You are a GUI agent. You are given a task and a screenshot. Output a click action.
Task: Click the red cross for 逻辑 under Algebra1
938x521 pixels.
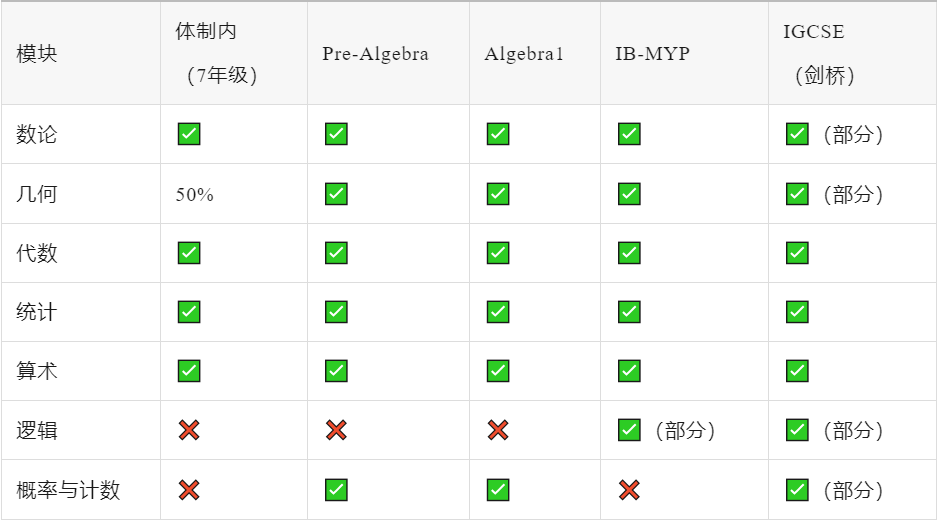coord(498,430)
